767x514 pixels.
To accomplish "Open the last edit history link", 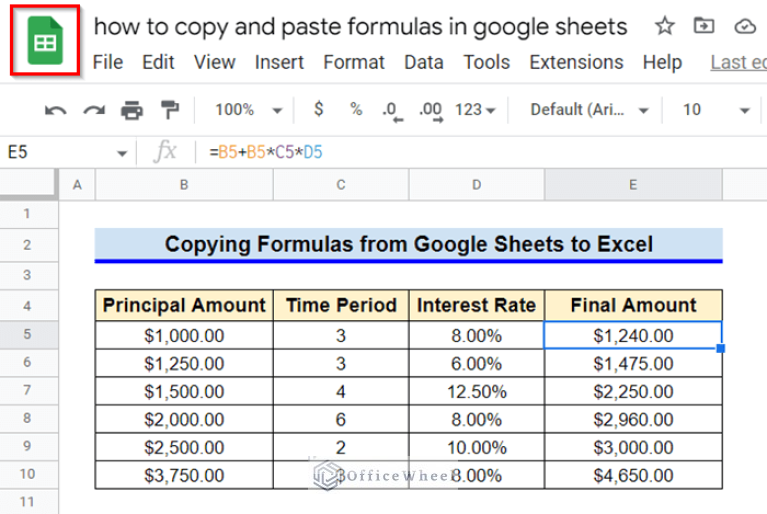I will click(x=737, y=62).
